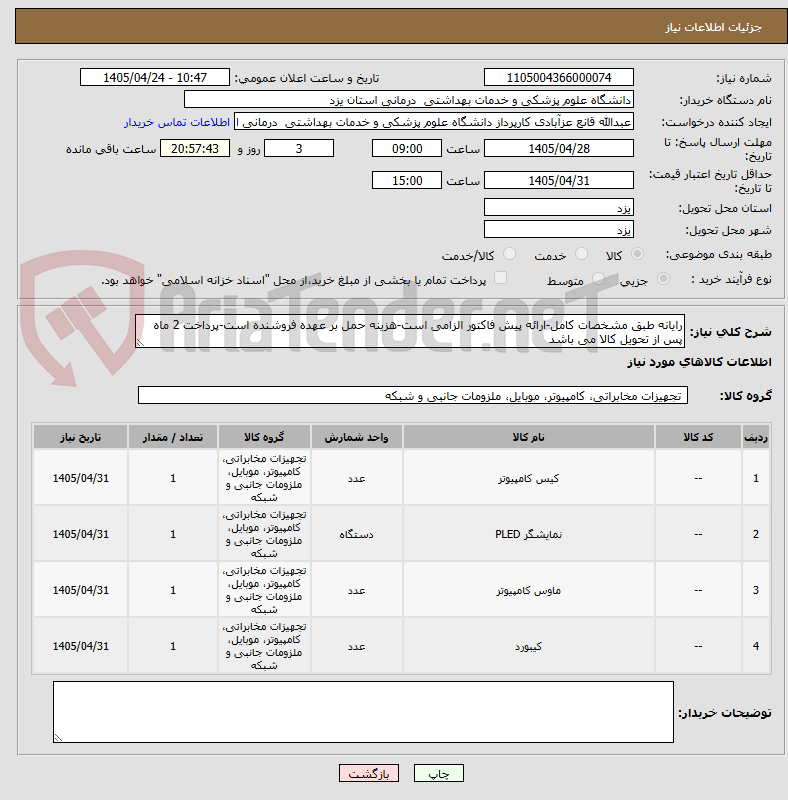
Task: Click the response deadline time 09:00
Action: click(x=407, y=148)
